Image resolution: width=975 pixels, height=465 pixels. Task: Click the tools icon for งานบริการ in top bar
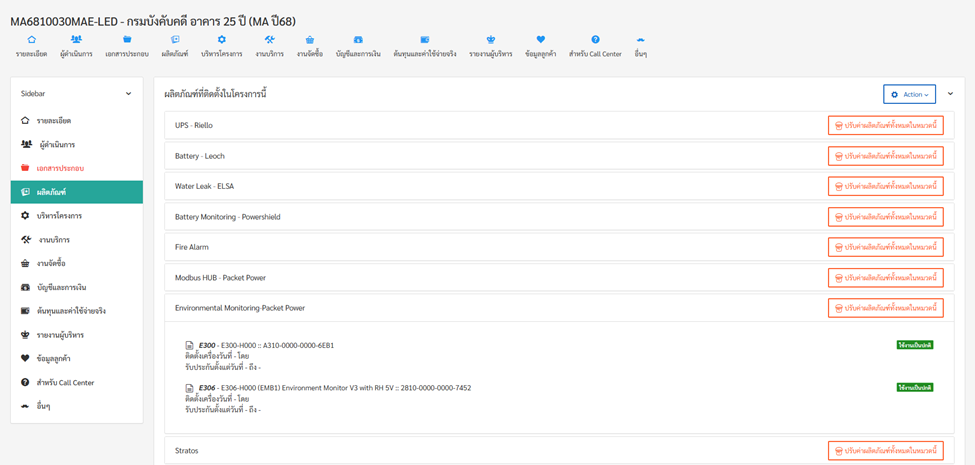tap(269, 40)
